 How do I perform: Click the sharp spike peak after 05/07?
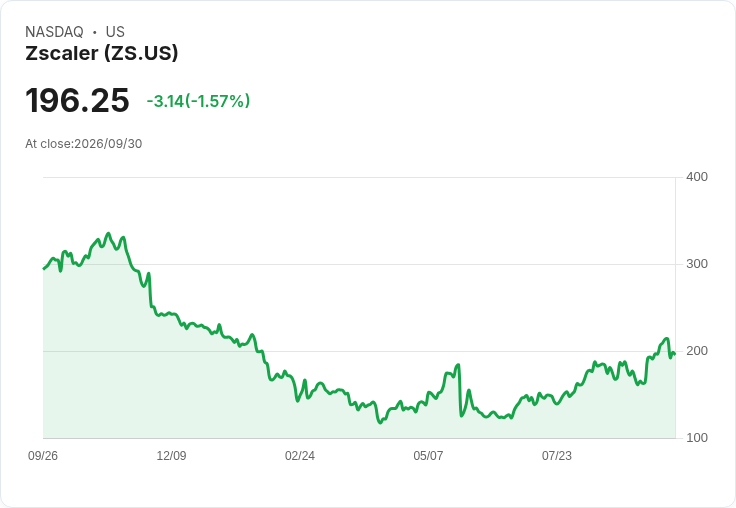click(x=459, y=364)
